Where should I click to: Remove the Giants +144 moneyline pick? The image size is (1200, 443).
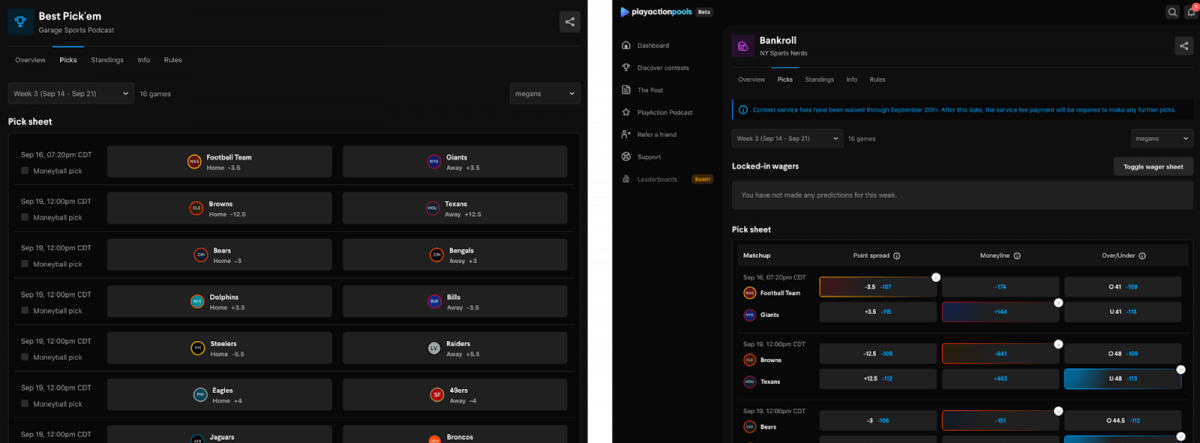pyautogui.click(x=1058, y=302)
